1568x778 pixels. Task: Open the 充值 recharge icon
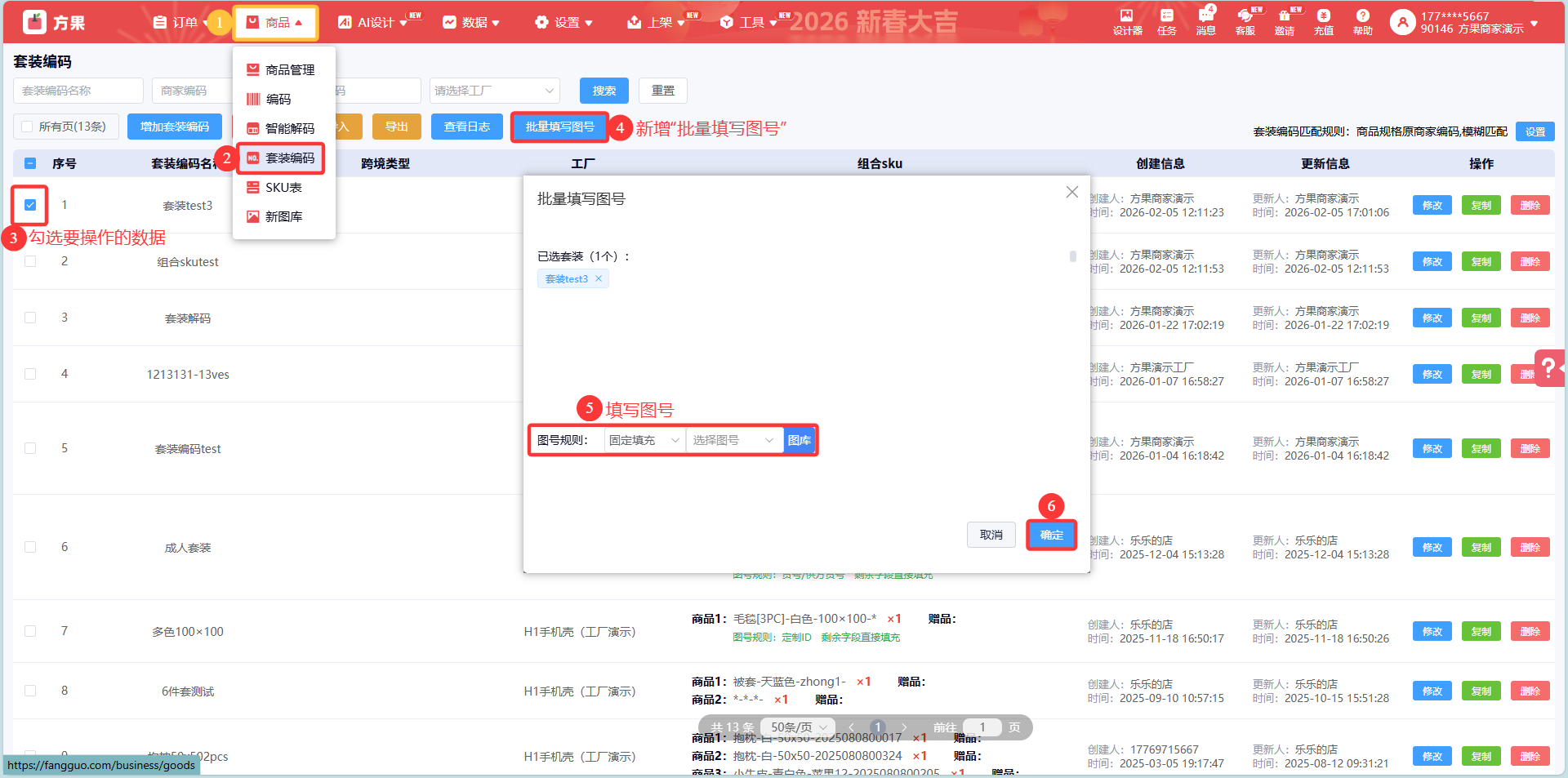click(1323, 21)
